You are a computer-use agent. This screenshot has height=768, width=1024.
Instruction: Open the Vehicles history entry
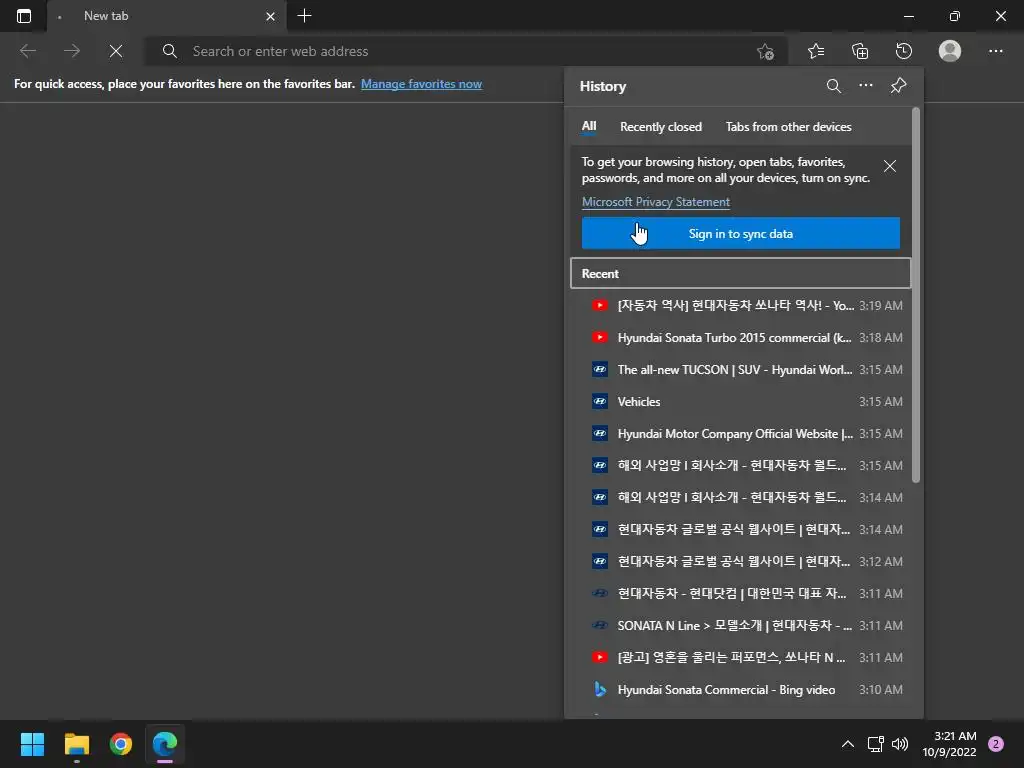tap(741, 401)
